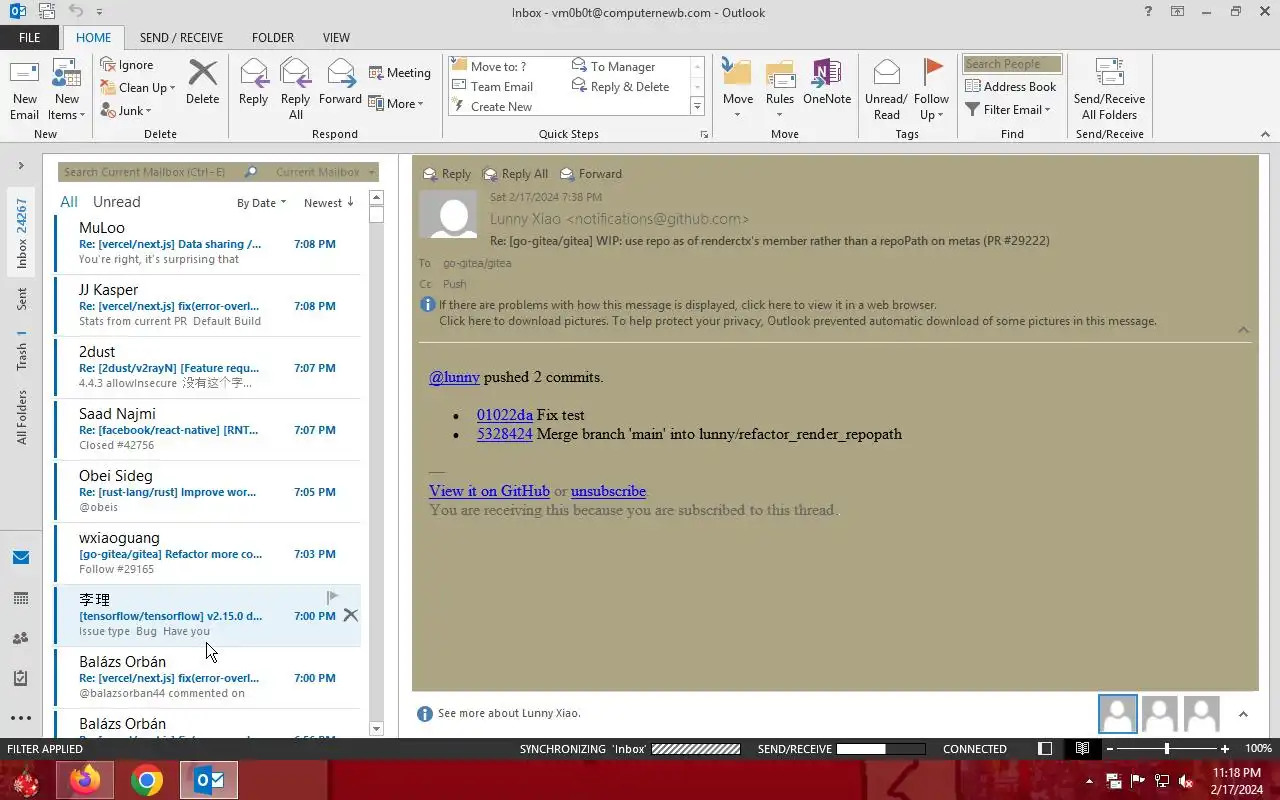This screenshot has width=1280, height=800.
Task: Open the email from Saad Najmi
Action: tap(207, 430)
